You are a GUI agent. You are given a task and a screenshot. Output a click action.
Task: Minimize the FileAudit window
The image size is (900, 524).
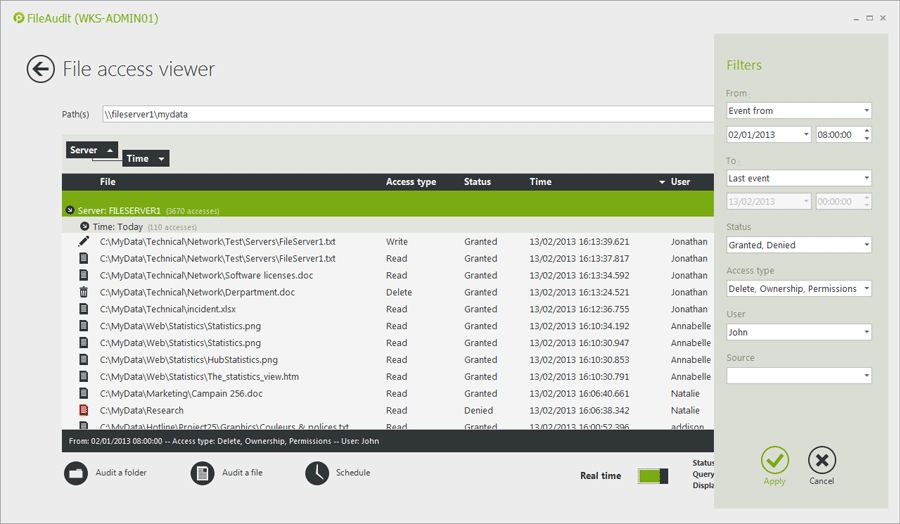tap(856, 18)
